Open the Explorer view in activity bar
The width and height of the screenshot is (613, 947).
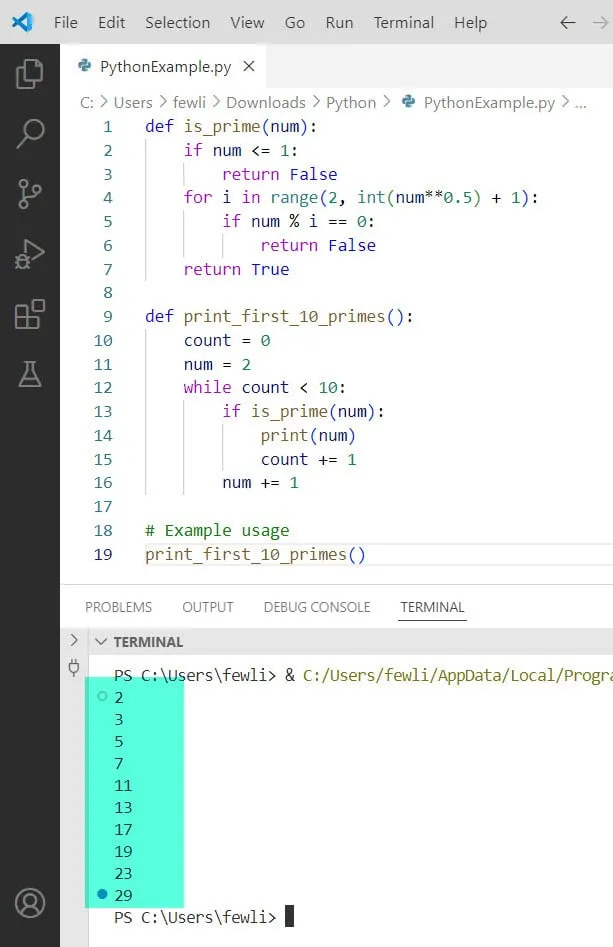30,73
